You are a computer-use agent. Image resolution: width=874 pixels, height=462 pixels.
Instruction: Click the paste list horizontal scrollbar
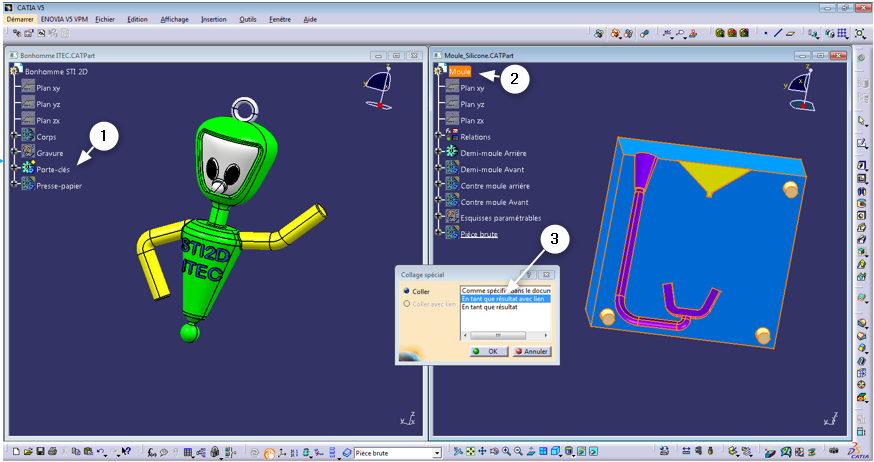pyautogui.click(x=505, y=335)
